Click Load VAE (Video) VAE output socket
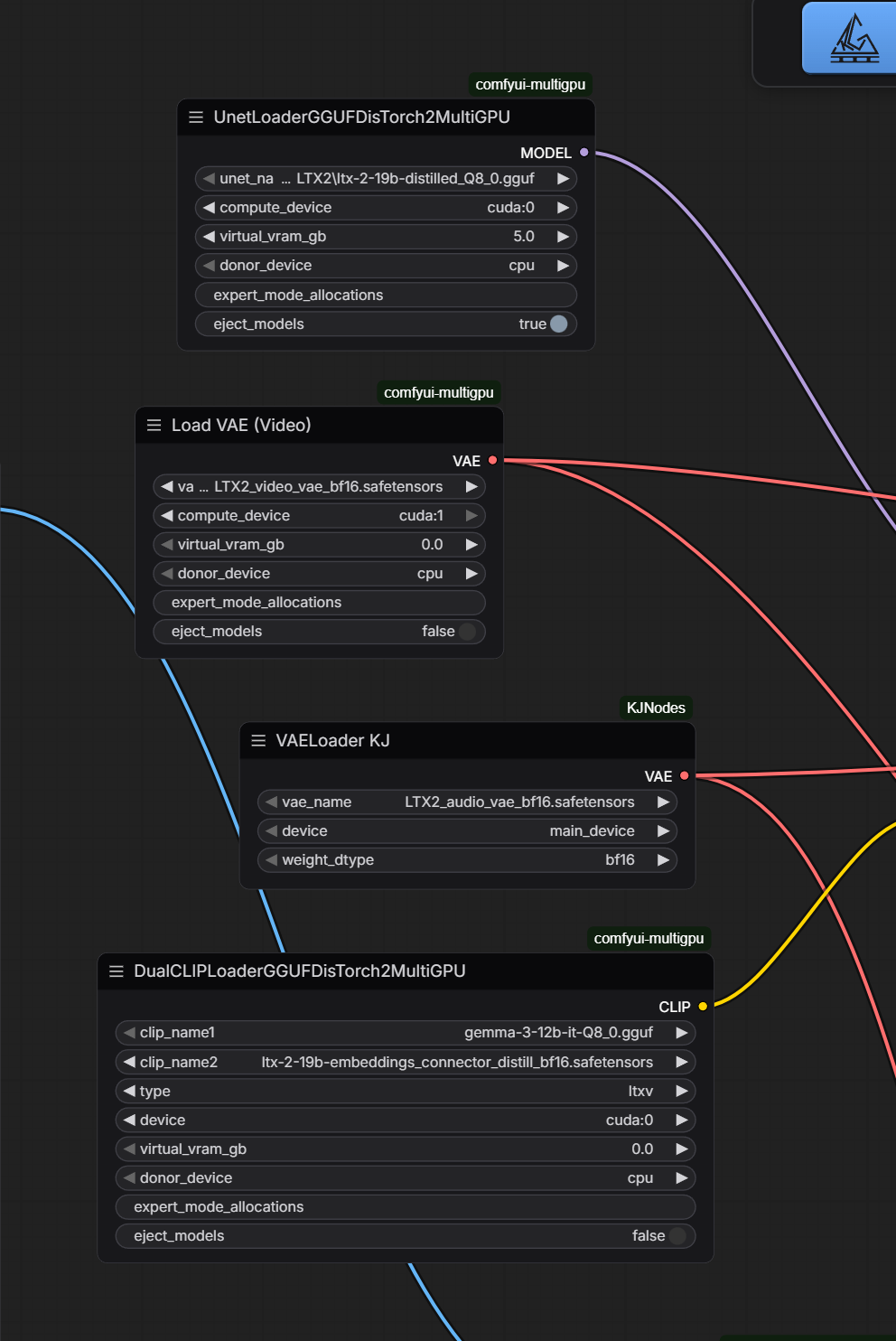This screenshot has width=896, height=1341. pyautogui.click(x=492, y=461)
